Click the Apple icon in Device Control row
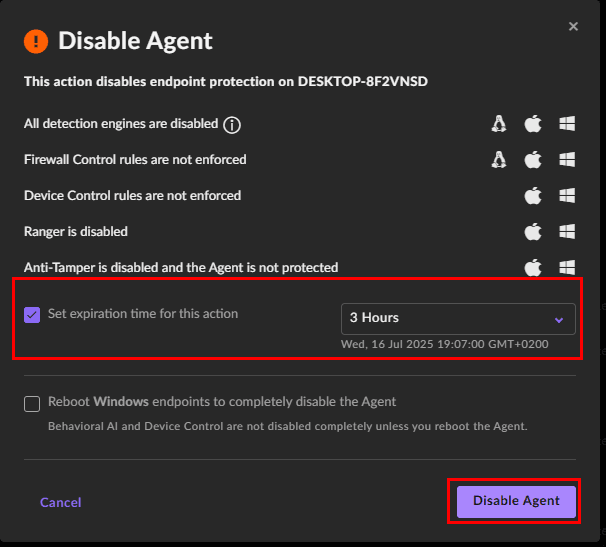The image size is (606, 547). click(533, 196)
